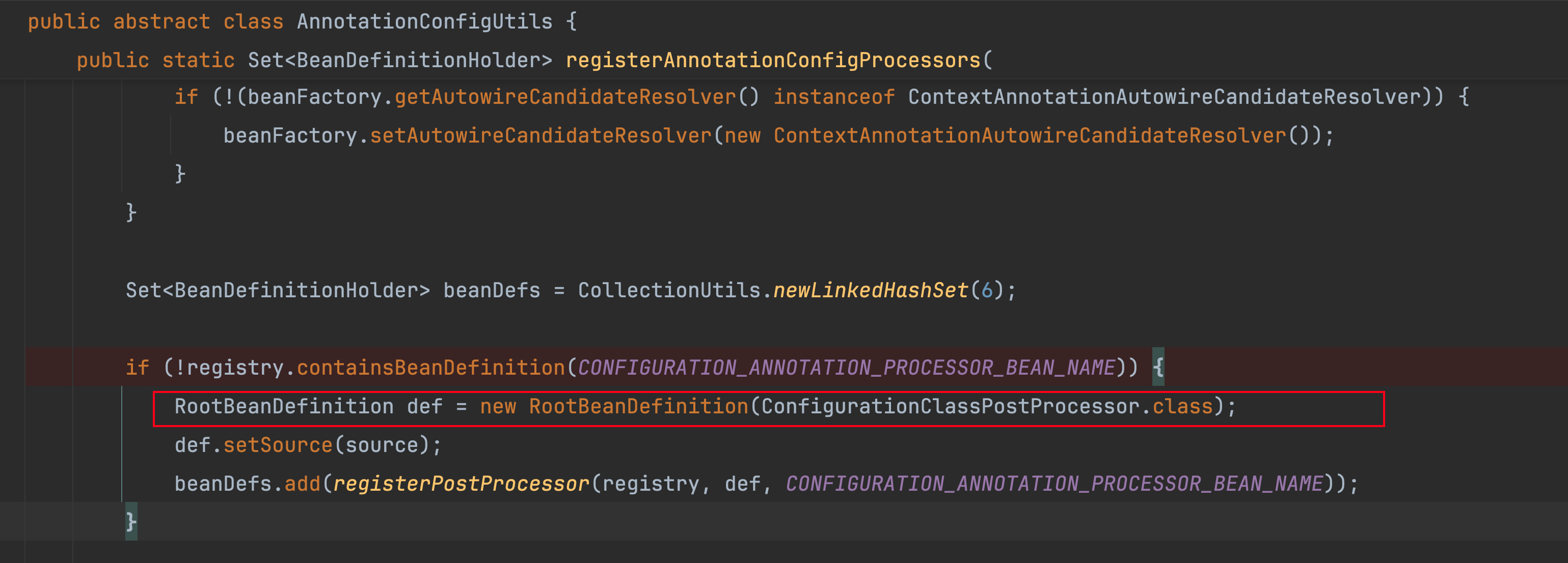This screenshot has width=1568, height=563.
Task: Click the number 6 argument literal
Action: [x=987, y=291]
